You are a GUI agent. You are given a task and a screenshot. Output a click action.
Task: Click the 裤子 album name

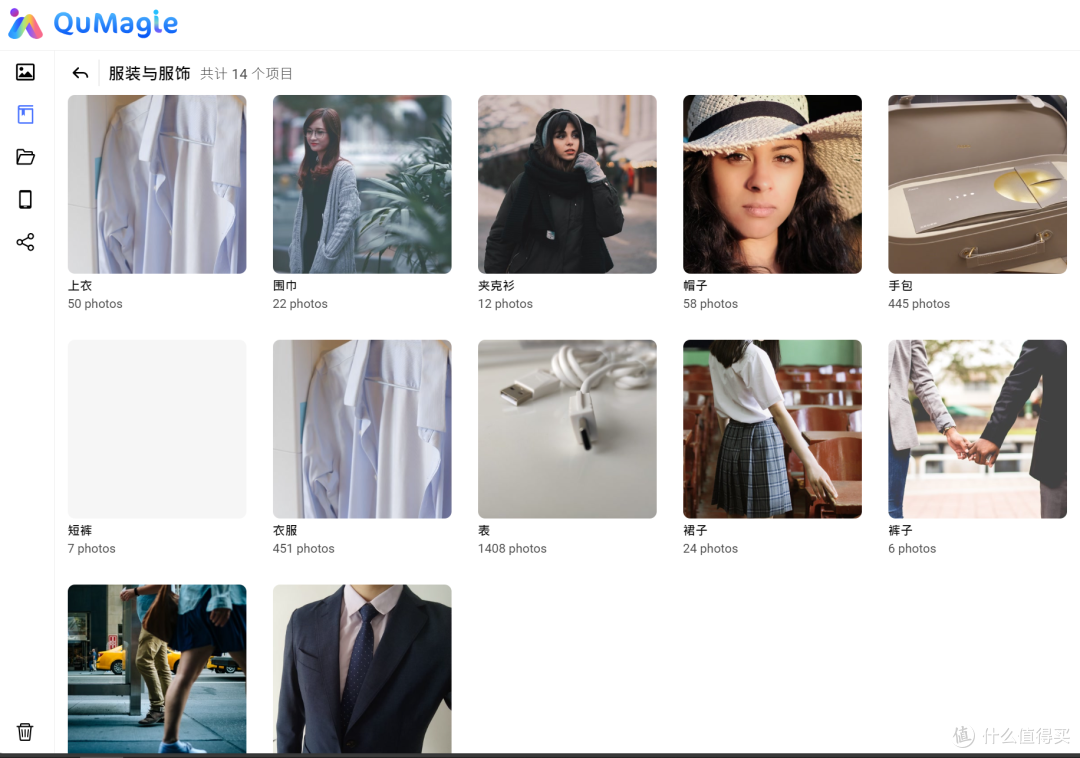point(900,530)
